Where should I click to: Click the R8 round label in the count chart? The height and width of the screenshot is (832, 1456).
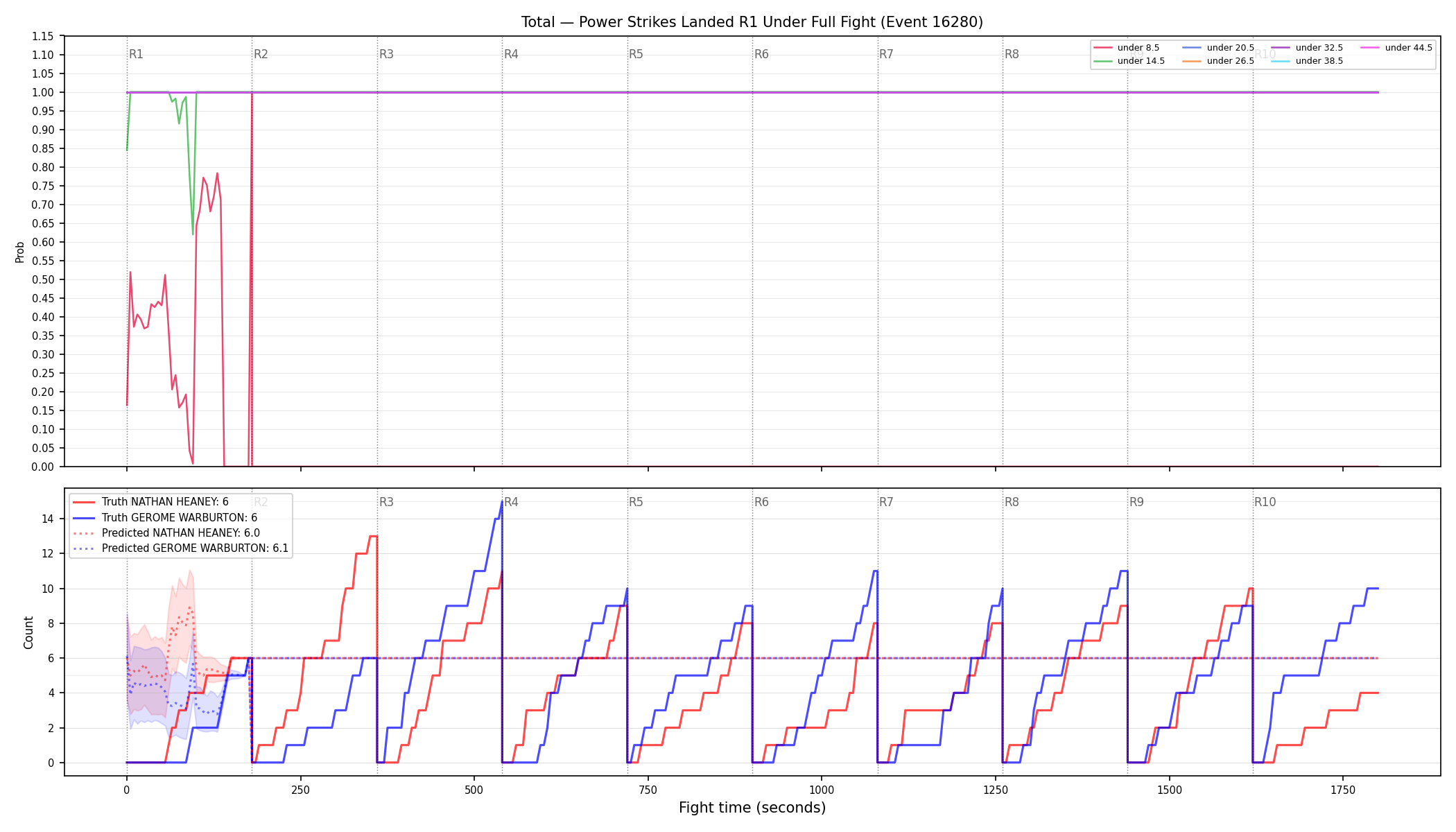[1012, 502]
